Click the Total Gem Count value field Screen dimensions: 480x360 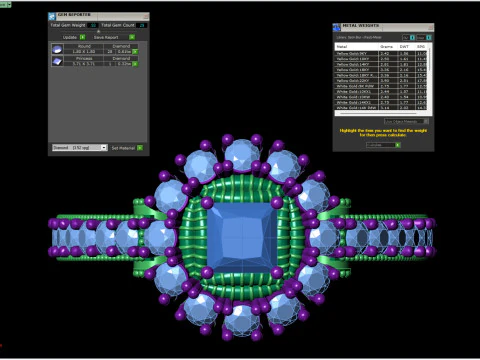[x=142, y=25]
